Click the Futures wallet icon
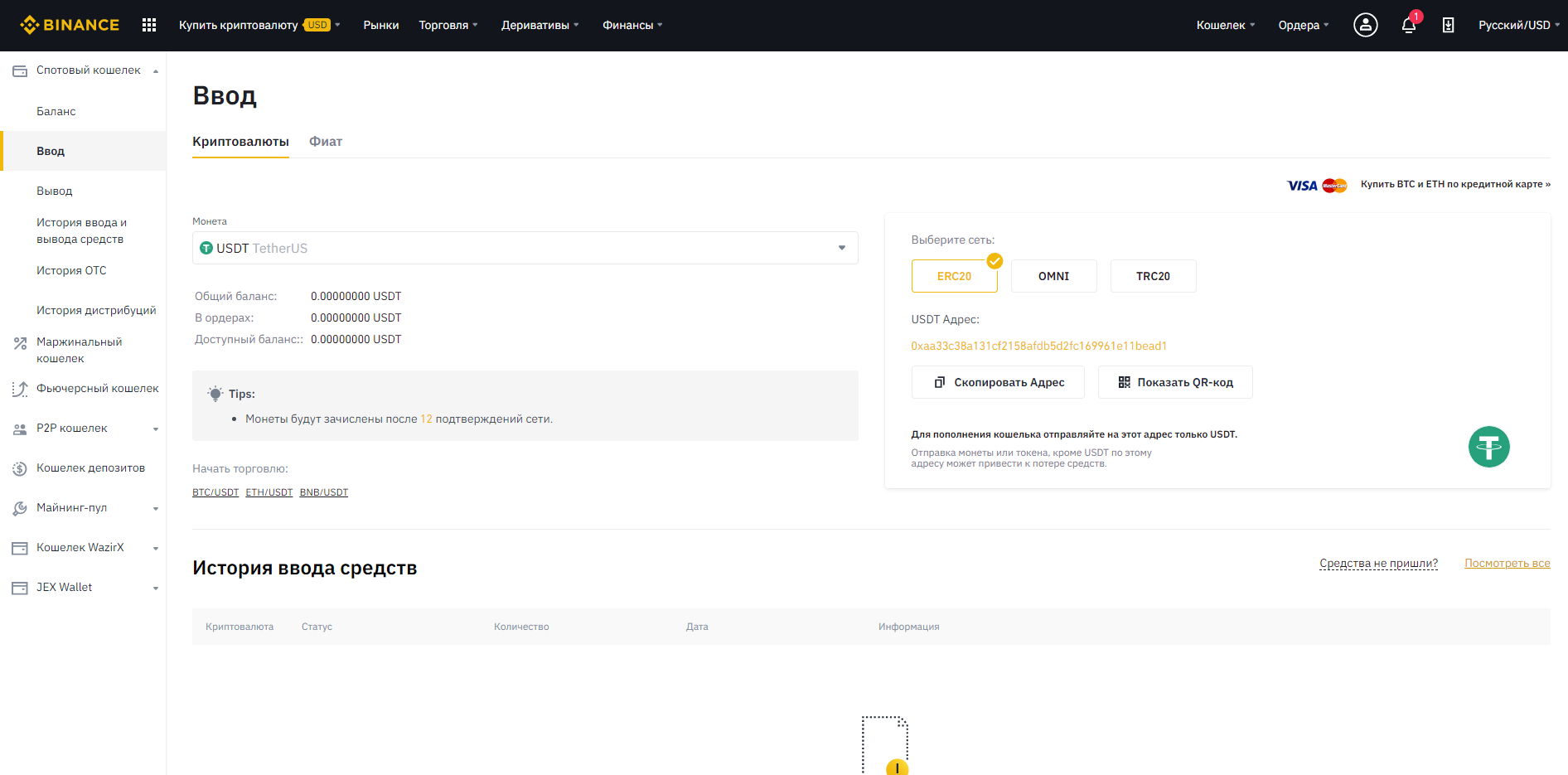The image size is (1568, 775). point(20,389)
